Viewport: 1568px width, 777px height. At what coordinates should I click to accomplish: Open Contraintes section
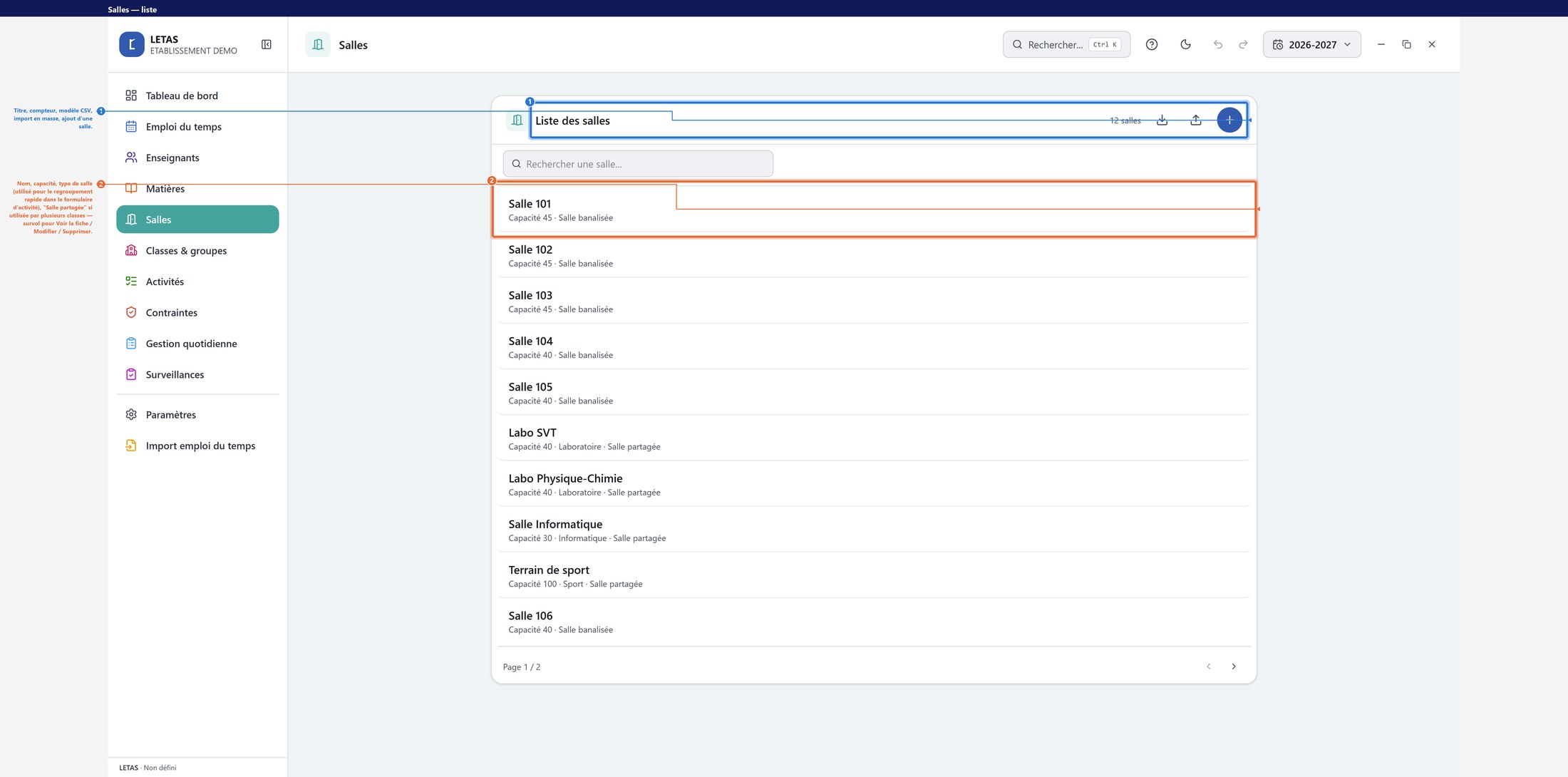coord(197,312)
